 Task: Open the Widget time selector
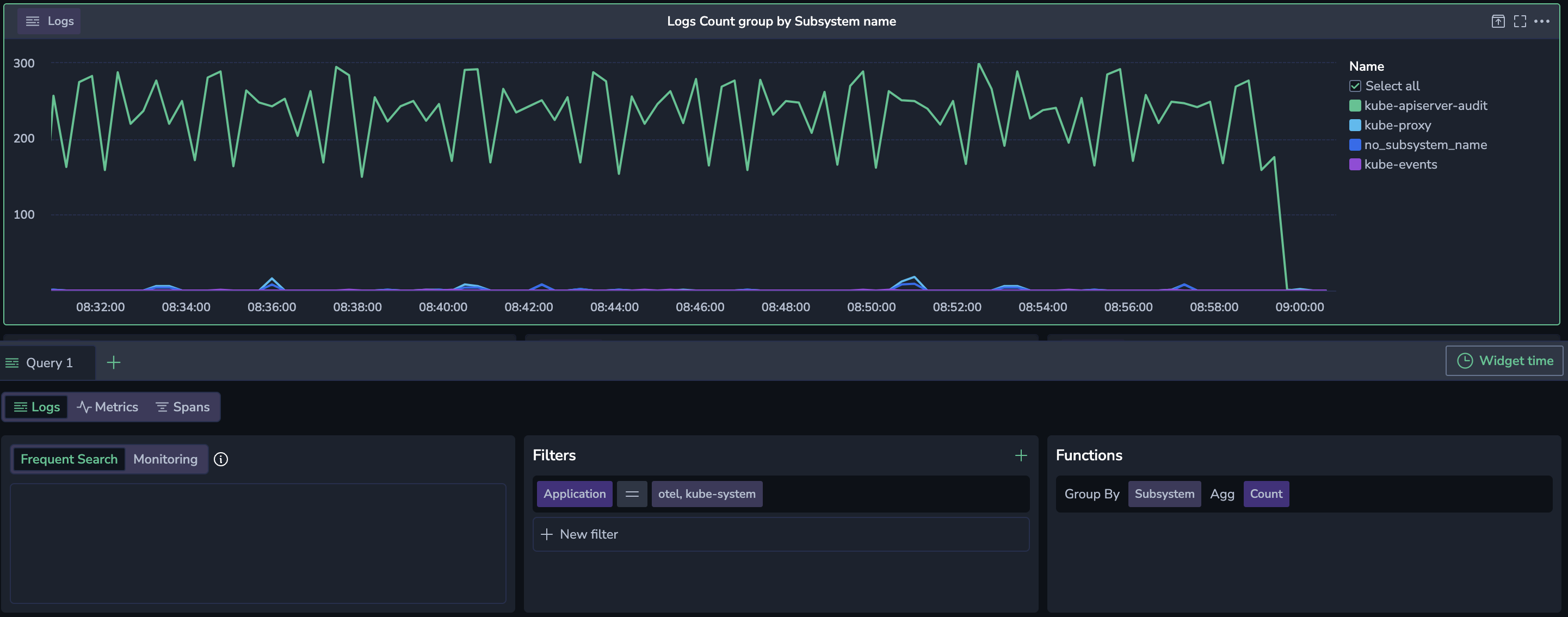pos(1504,361)
